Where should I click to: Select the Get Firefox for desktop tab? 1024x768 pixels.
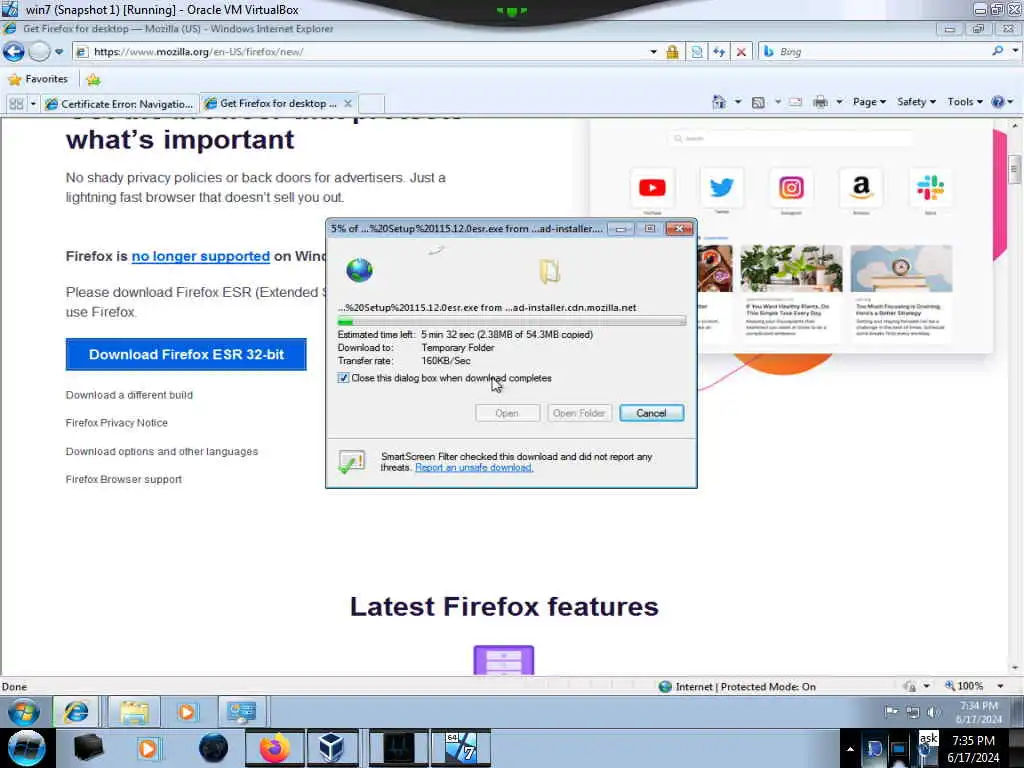pos(279,103)
